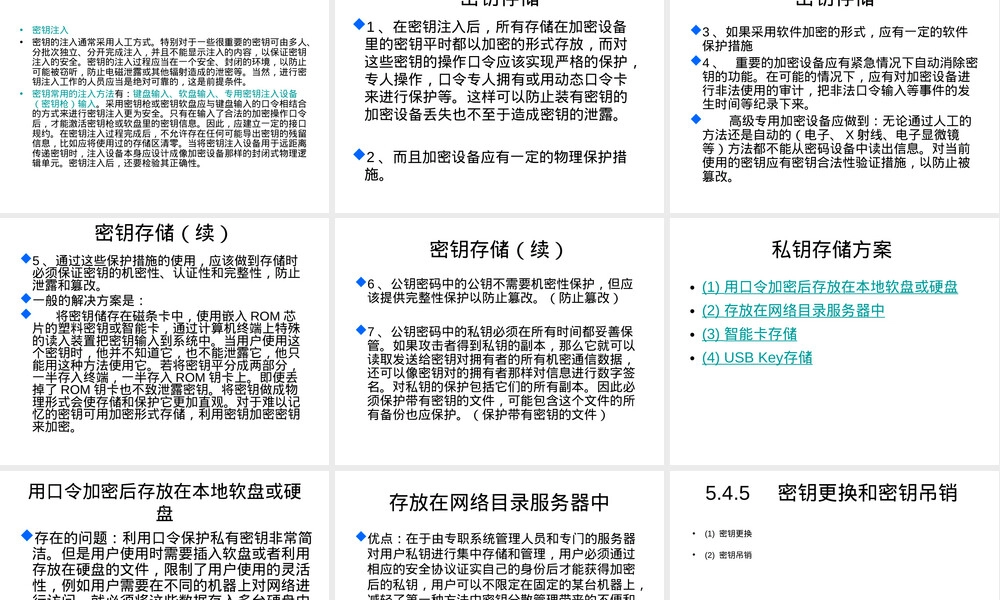Screen dimensions: 1000x600
Task: Click bullet 5、通过这些保护措施的使用
Action: click(x=166, y=273)
